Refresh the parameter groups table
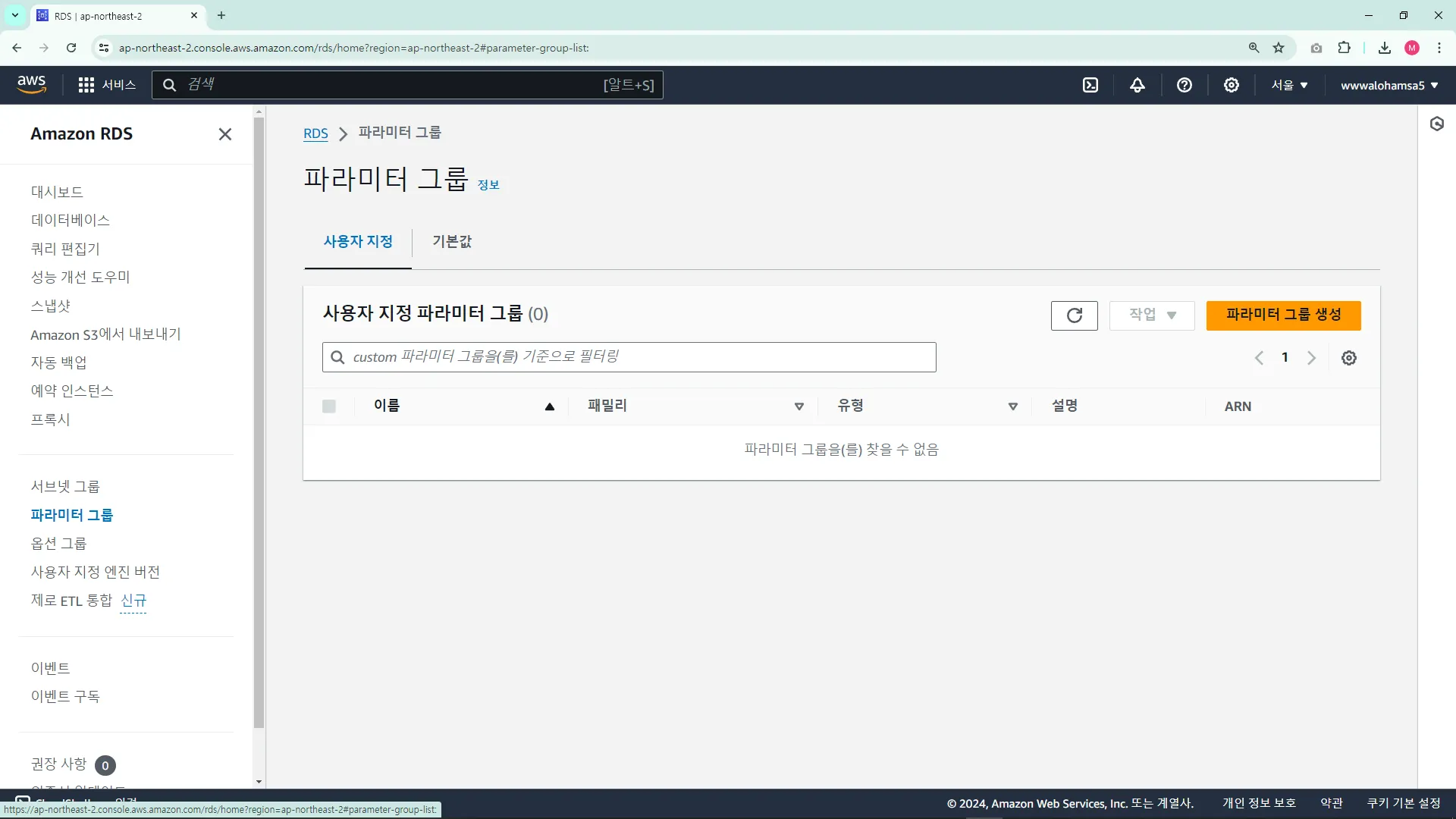The height and width of the screenshot is (819, 1456). [1074, 315]
